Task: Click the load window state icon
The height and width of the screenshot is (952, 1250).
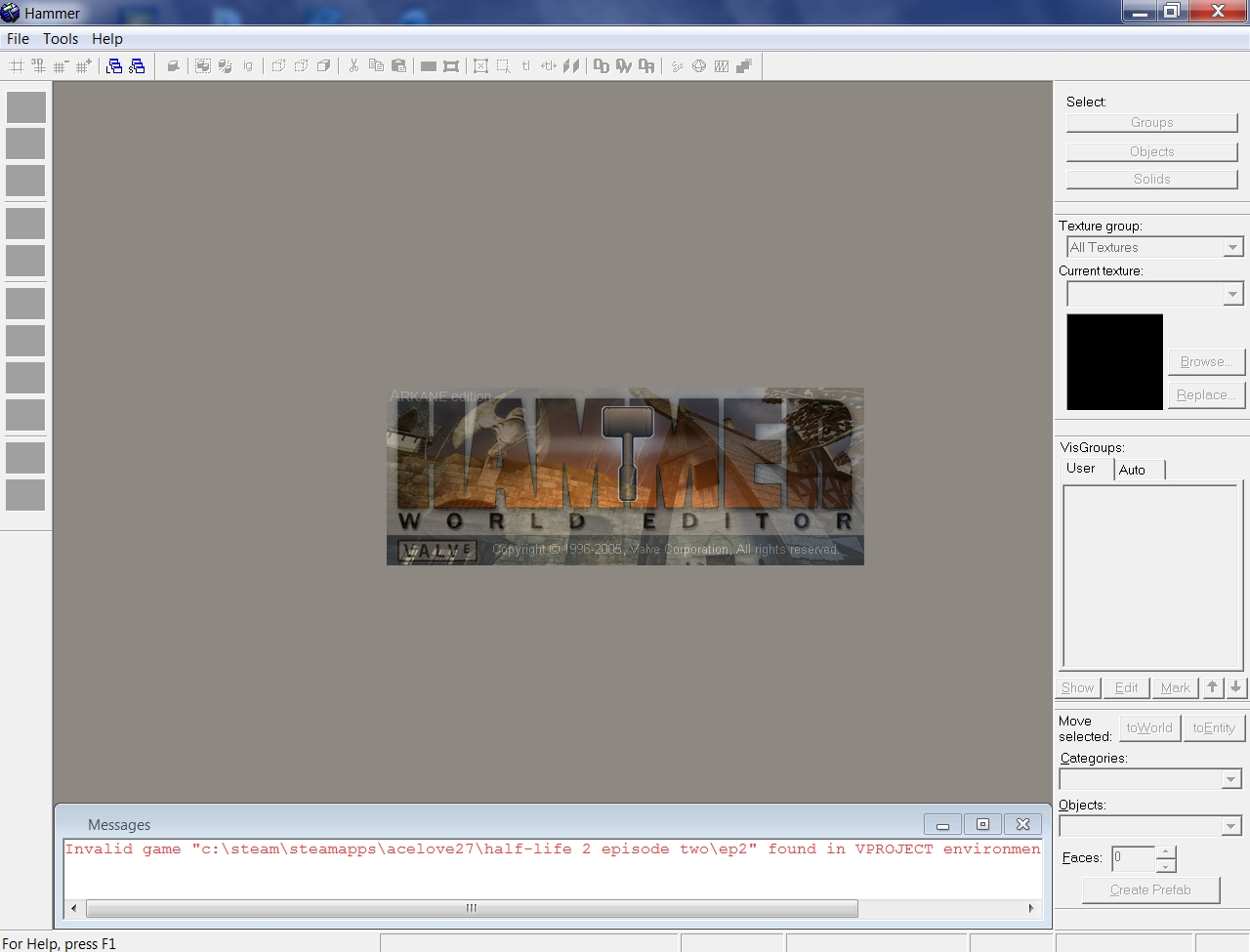Action: 114,66
